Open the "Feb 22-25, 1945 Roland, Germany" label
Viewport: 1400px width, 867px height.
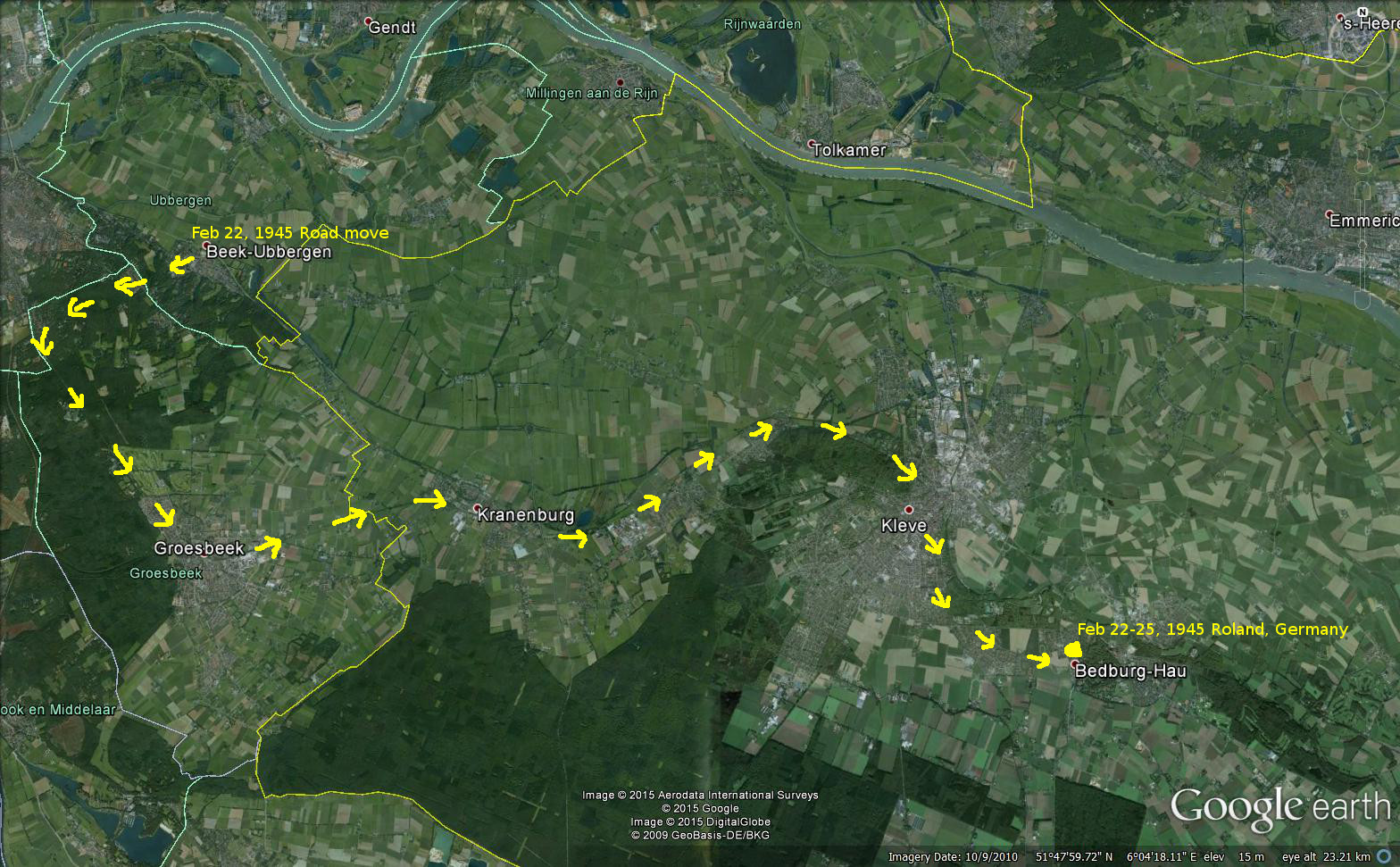1212,629
